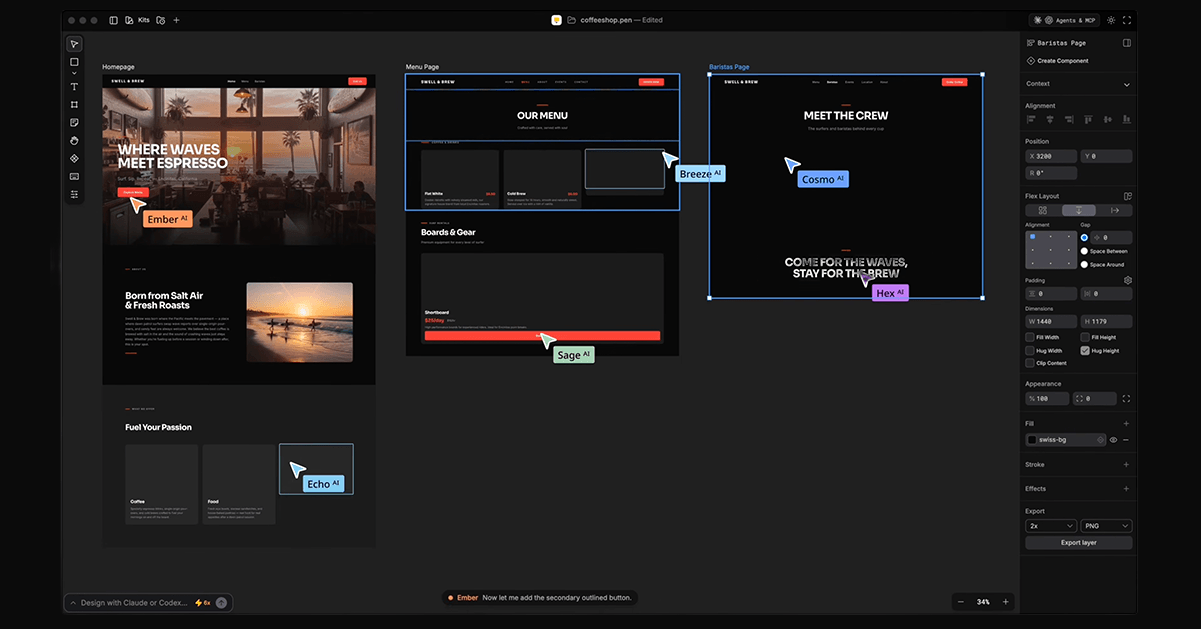Click the swiss-bg fill color swatch
Screen dimensions: 1201x629
(1032, 440)
